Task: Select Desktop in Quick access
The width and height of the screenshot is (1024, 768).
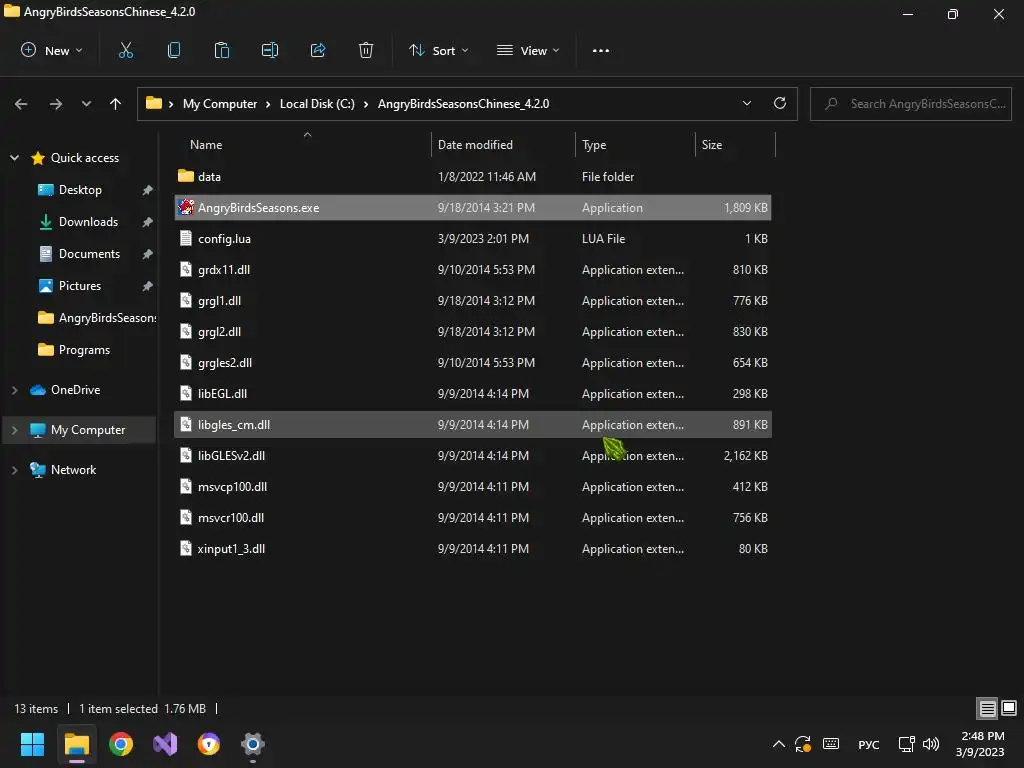Action: (x=80, y=190)
